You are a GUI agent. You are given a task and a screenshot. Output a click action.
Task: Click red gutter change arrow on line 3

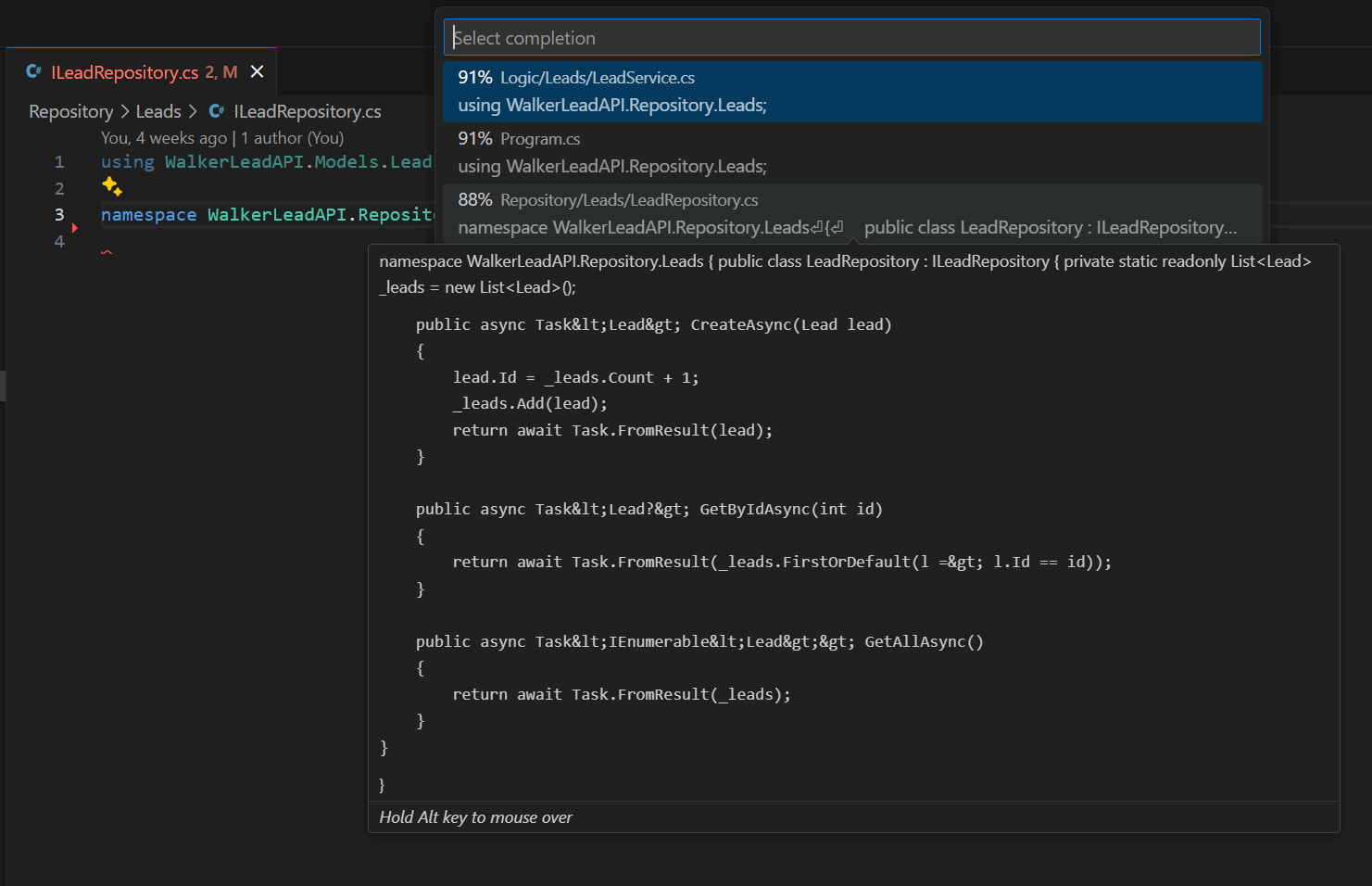[x=74, y=227]
